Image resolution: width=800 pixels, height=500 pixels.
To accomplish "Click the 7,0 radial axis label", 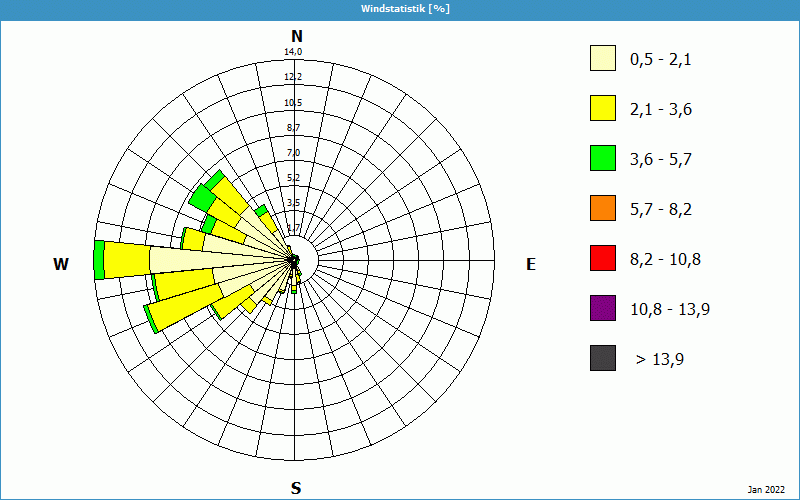I will (x=293, y=152).
